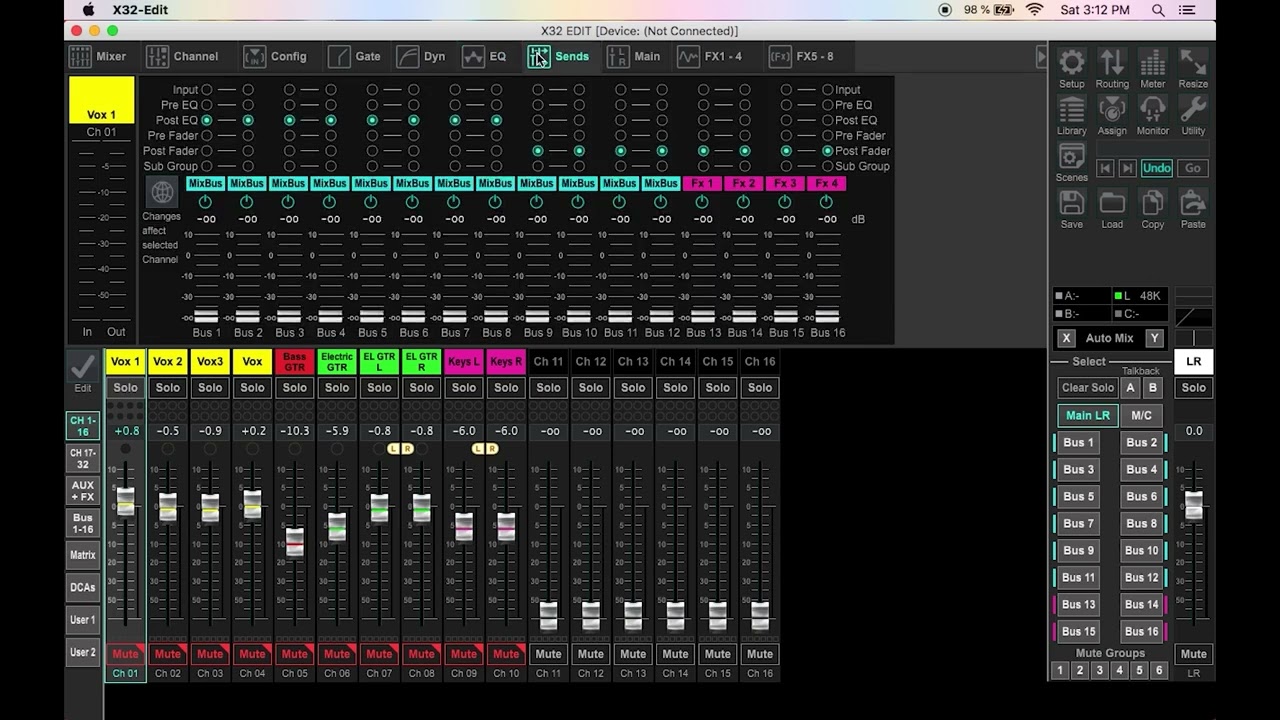
Task: Toggle Mute on Ch 05 Bass GTR
Action: (294, 654)
